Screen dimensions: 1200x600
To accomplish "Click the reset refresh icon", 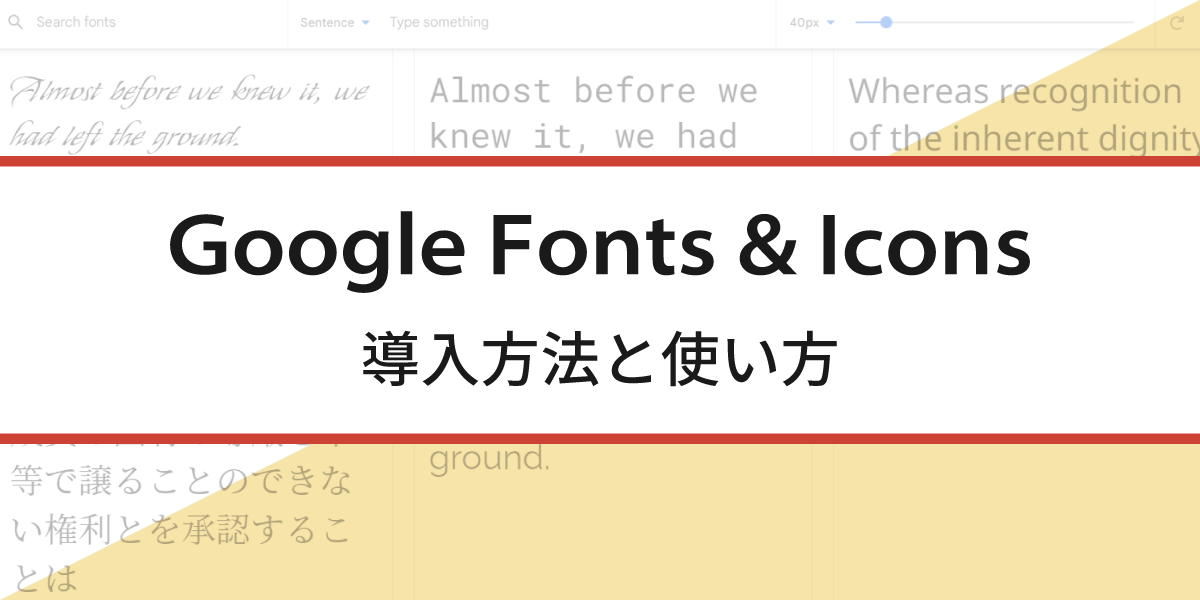I will (x=1177, y=22).
